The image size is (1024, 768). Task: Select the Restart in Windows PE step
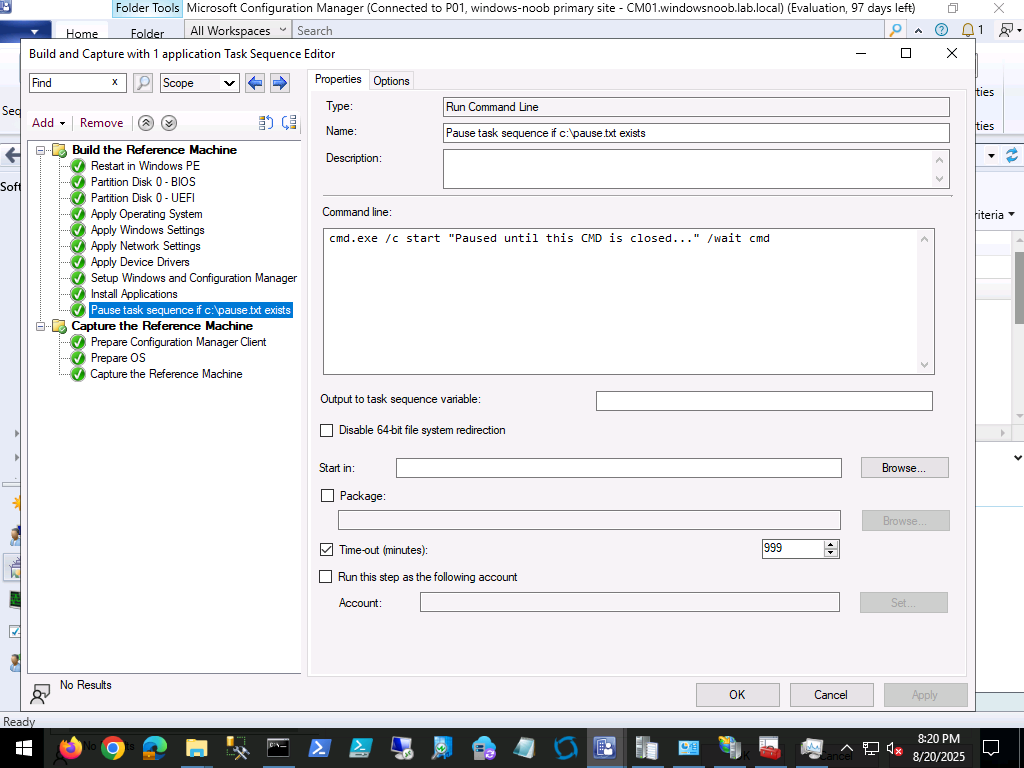(145, 166)
